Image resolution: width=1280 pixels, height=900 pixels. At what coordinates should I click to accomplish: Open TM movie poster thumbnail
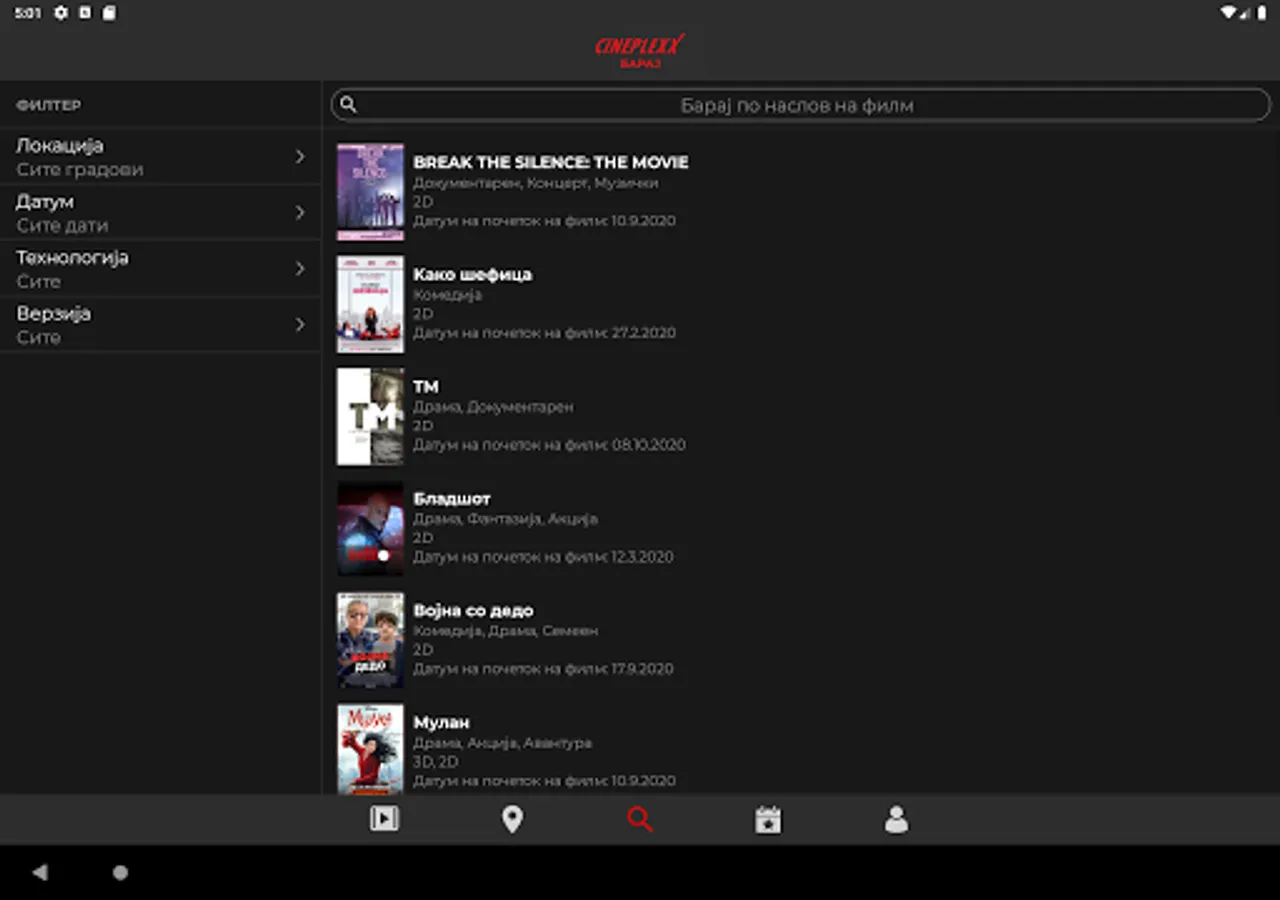pyautogui.click(x=370, y=416)
